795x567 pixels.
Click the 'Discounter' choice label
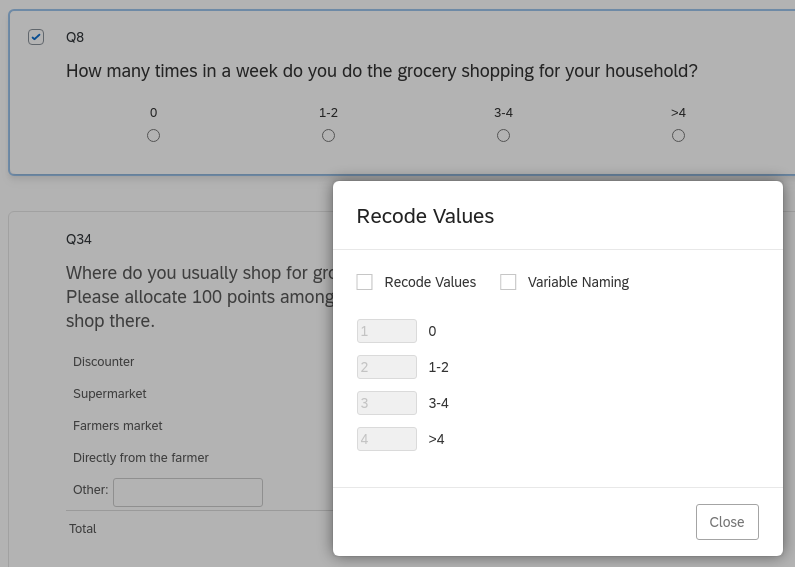103,362
